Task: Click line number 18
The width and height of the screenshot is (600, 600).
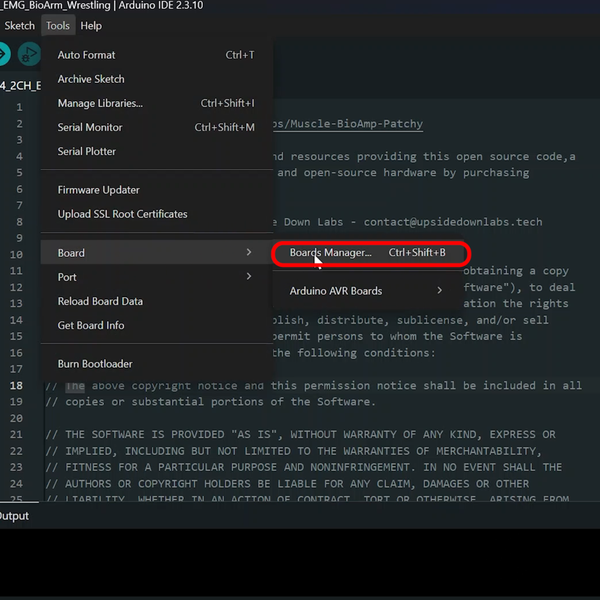Action: pyautogui.click(x=16, y=385)
